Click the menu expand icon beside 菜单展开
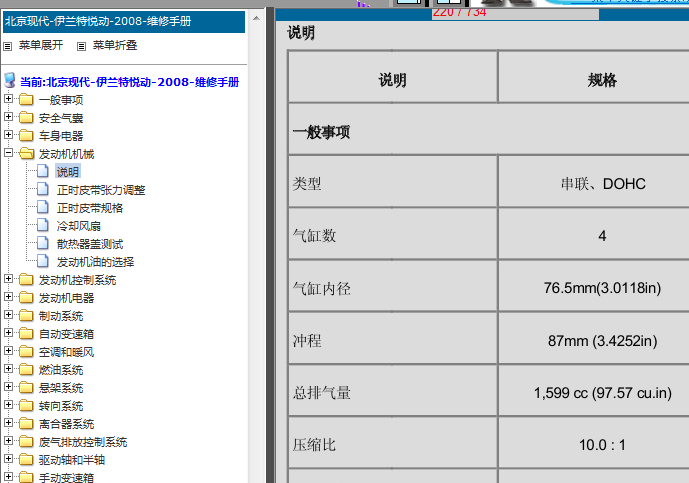The width and height of the screenshot is (689, 483). point(8,46)
